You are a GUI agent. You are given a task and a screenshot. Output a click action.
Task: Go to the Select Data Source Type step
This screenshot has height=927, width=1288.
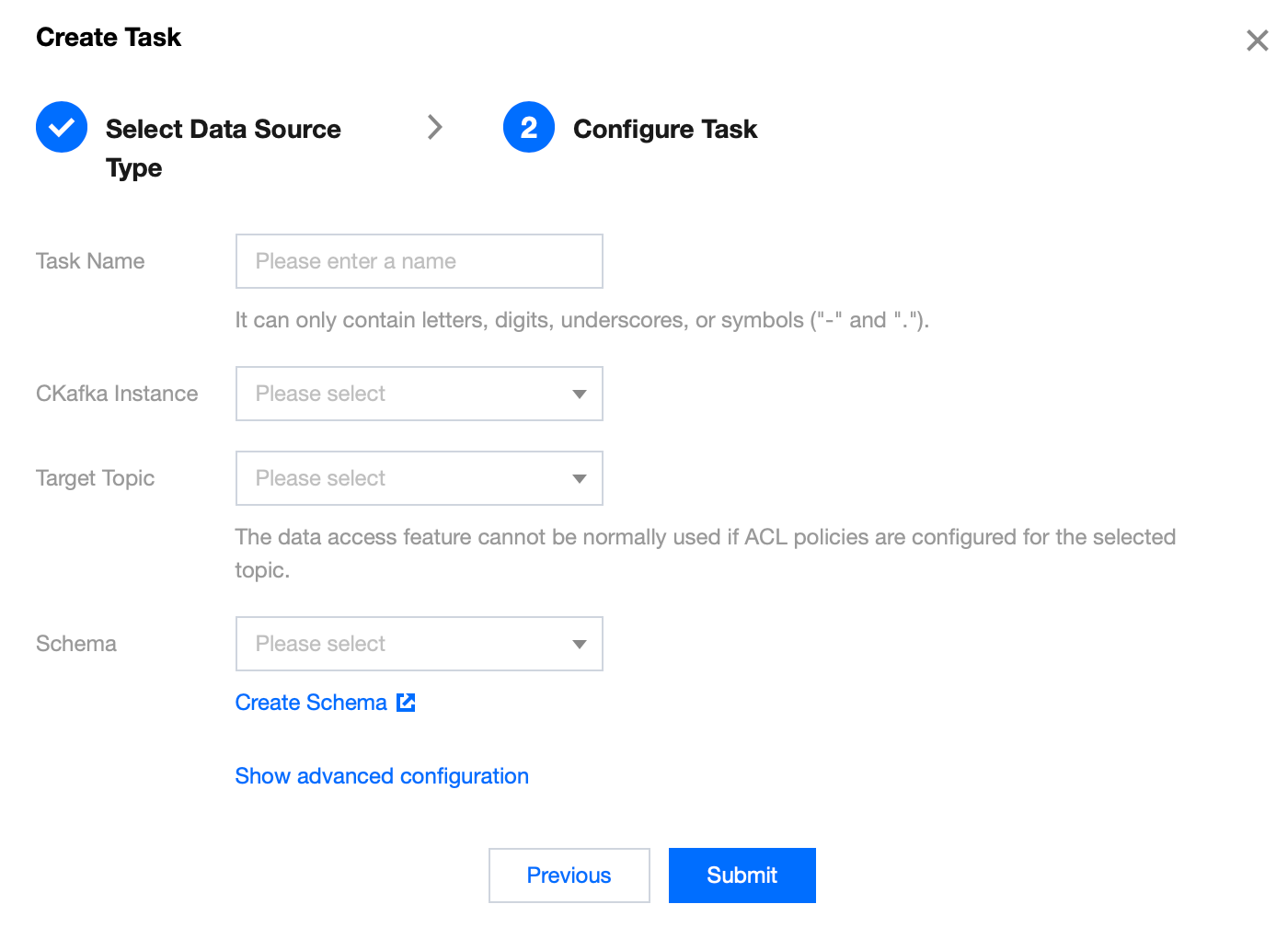[223, 130]
